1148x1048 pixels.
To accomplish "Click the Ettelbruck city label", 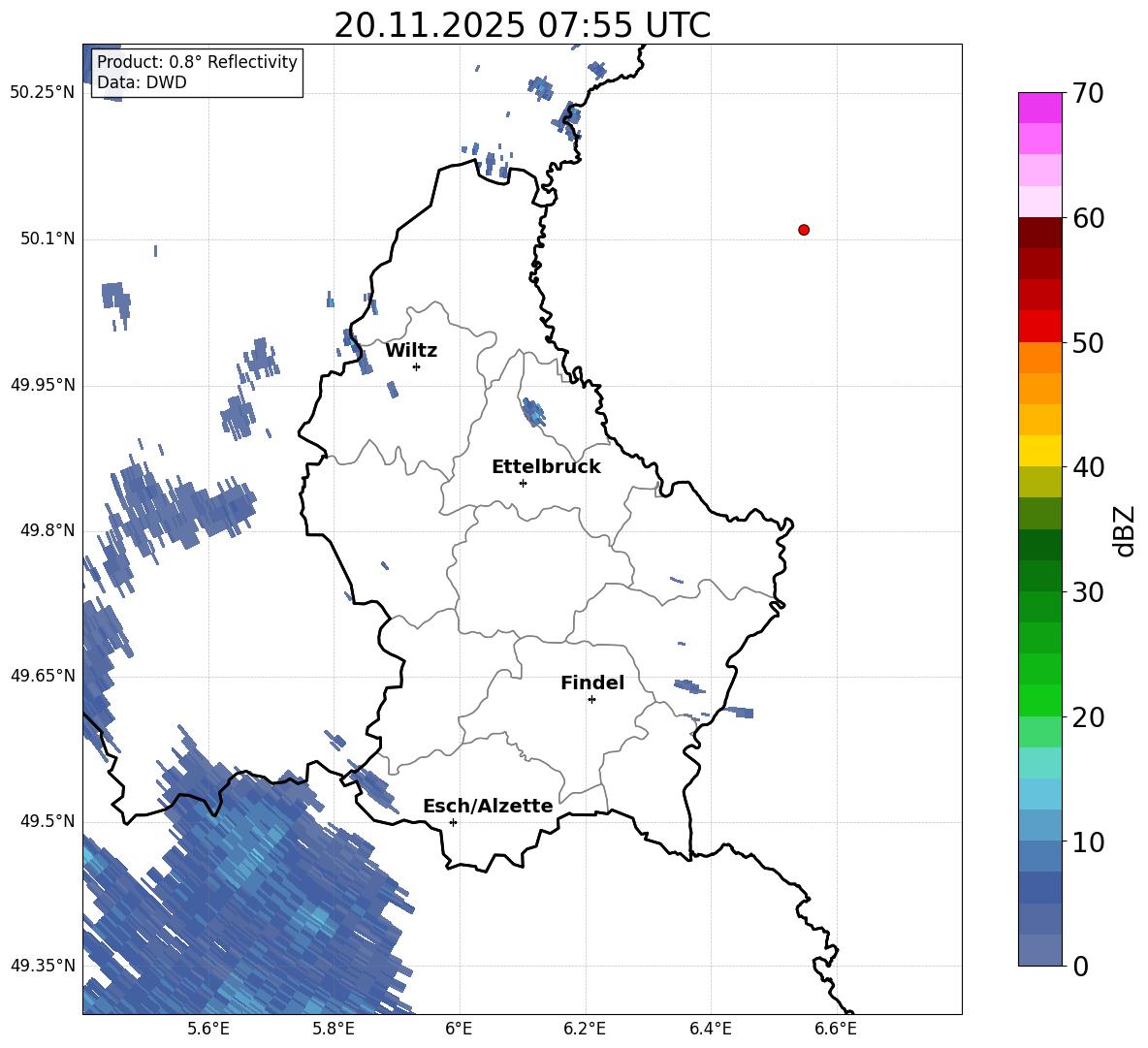I will (x=546, y=467).
